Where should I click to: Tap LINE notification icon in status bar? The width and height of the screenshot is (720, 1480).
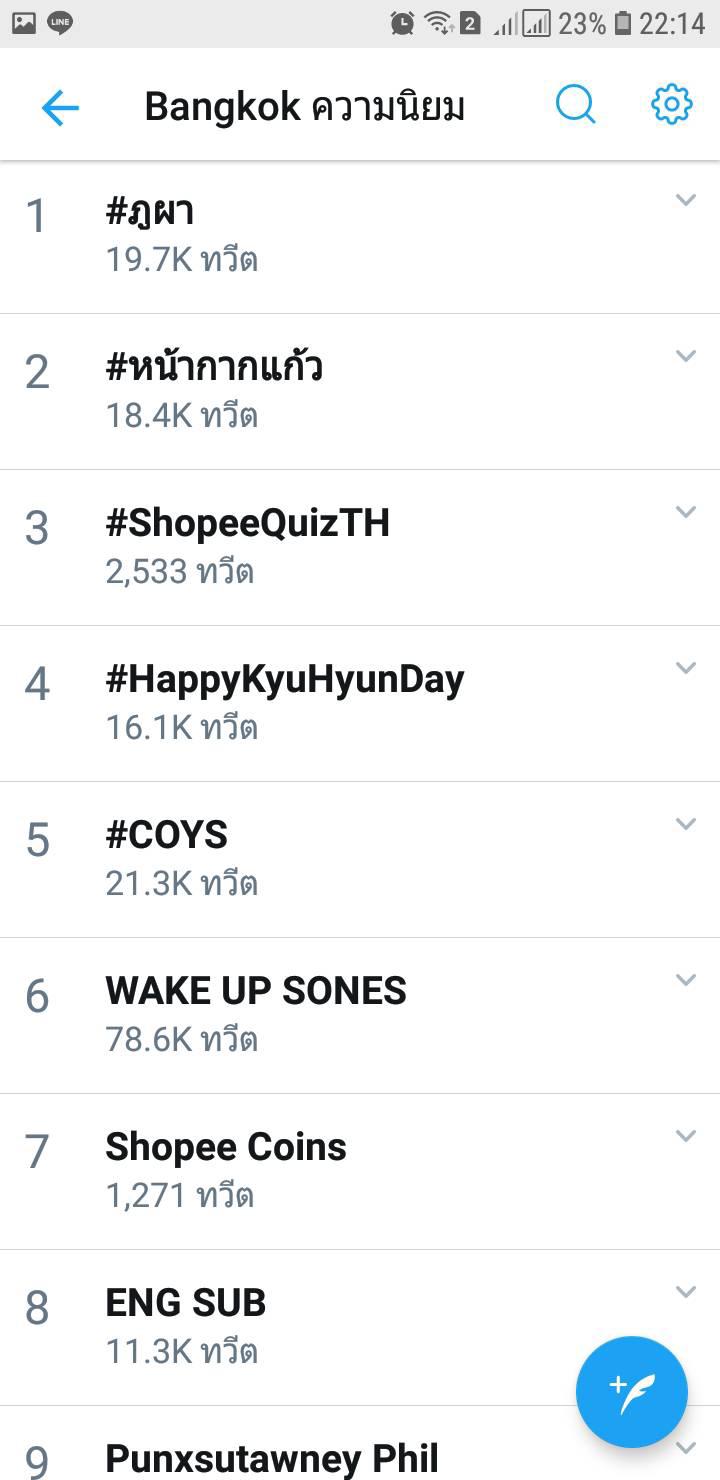[x=60, y=22]
